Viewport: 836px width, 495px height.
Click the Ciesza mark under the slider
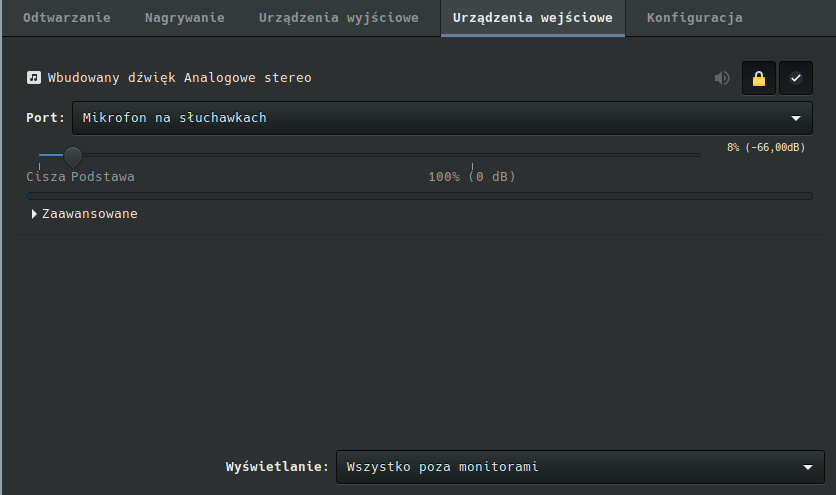tap(45, 177)
